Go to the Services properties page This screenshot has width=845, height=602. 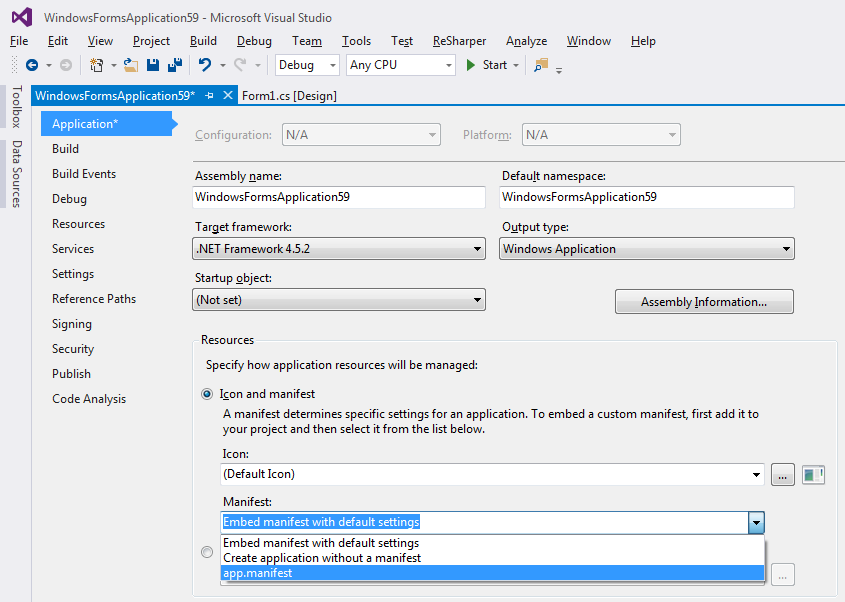click(73, 248)
